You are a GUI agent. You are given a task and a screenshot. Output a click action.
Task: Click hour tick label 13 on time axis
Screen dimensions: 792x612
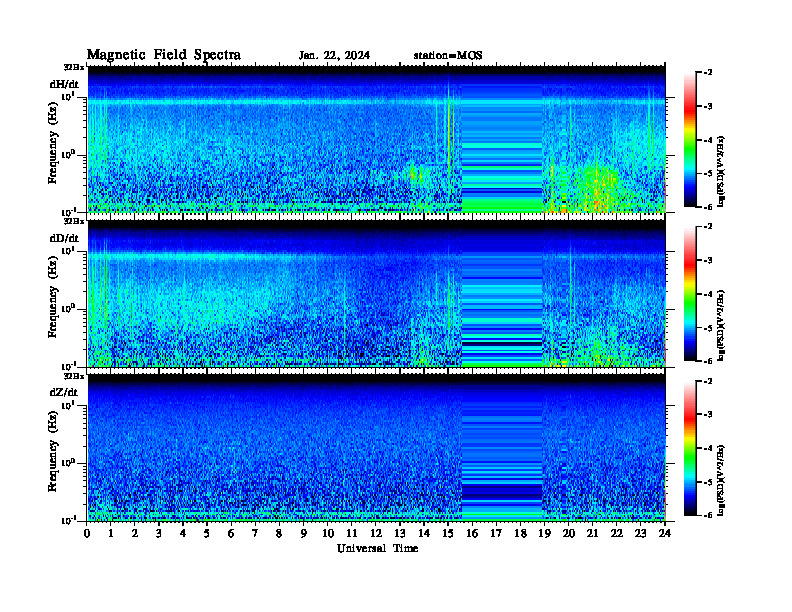tap(400, 533)
